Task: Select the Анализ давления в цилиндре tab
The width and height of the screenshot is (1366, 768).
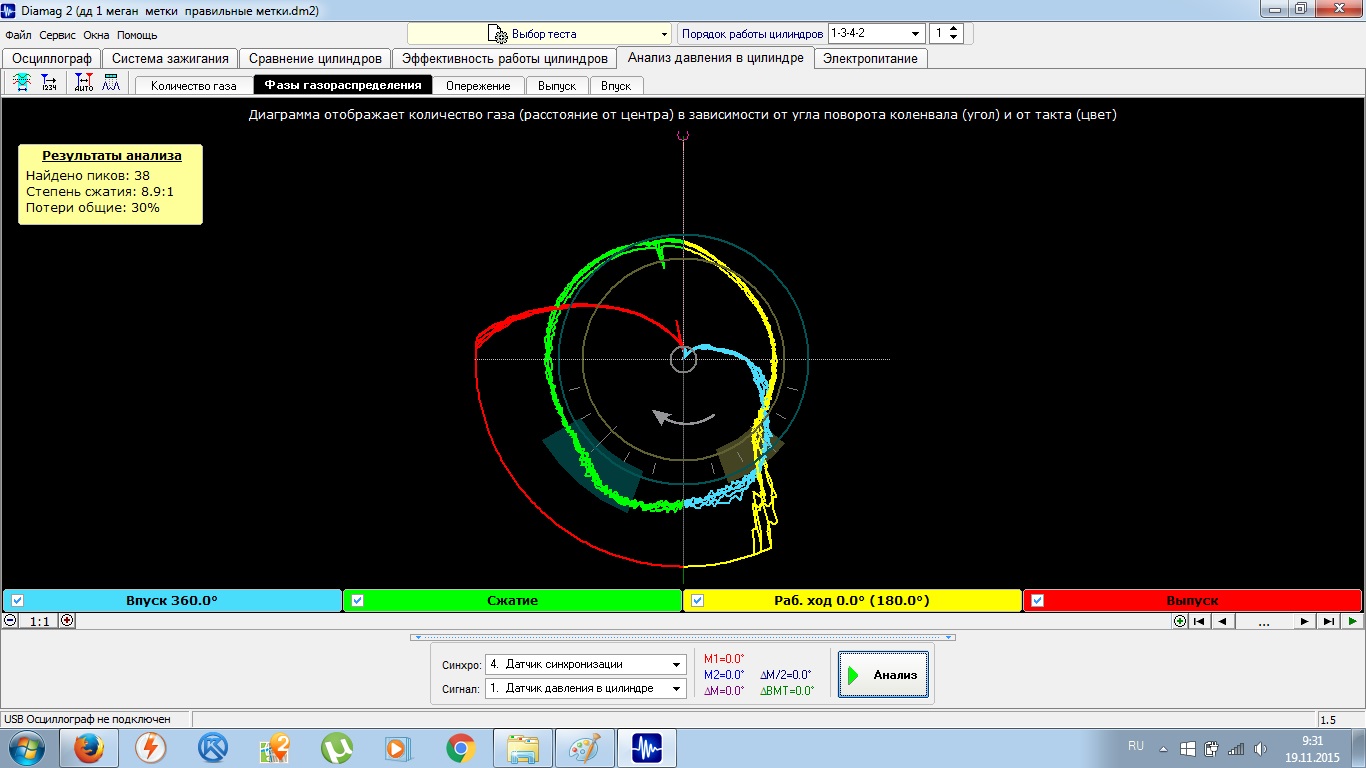Action: coord(715,57)
